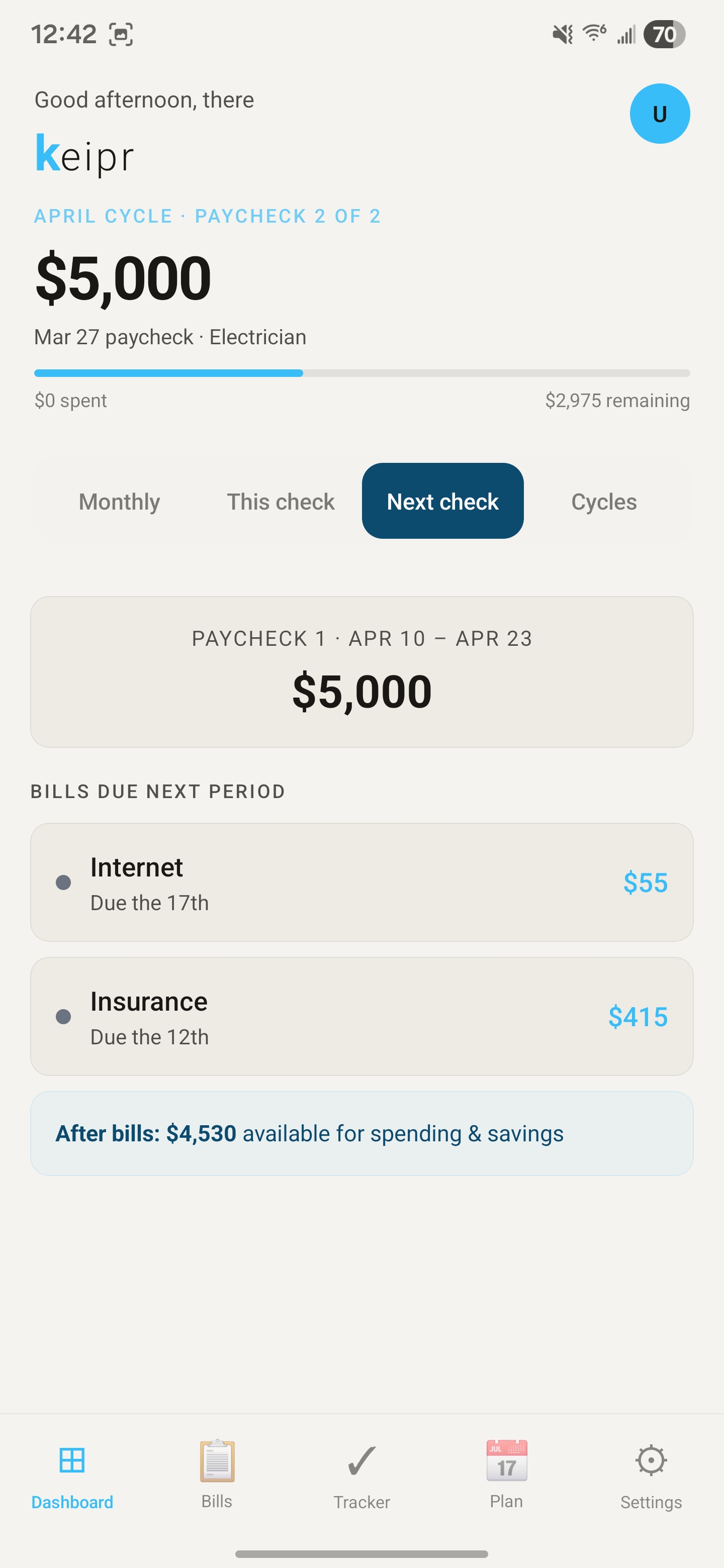Switch to the Cycles tab
The width and height of the screenshot is (724, 1568).
[604, 502]
